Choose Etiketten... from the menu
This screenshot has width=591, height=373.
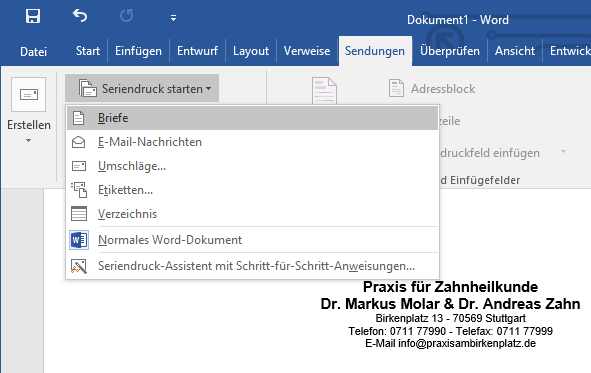(x=253, y=190)
